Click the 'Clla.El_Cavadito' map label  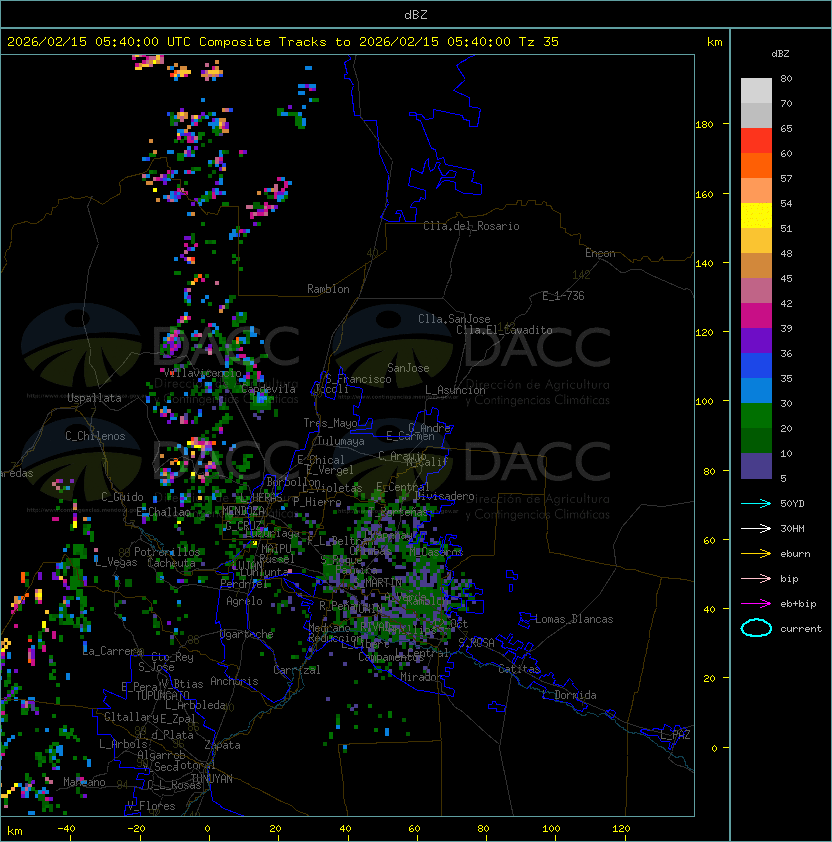tap(504, 330)
